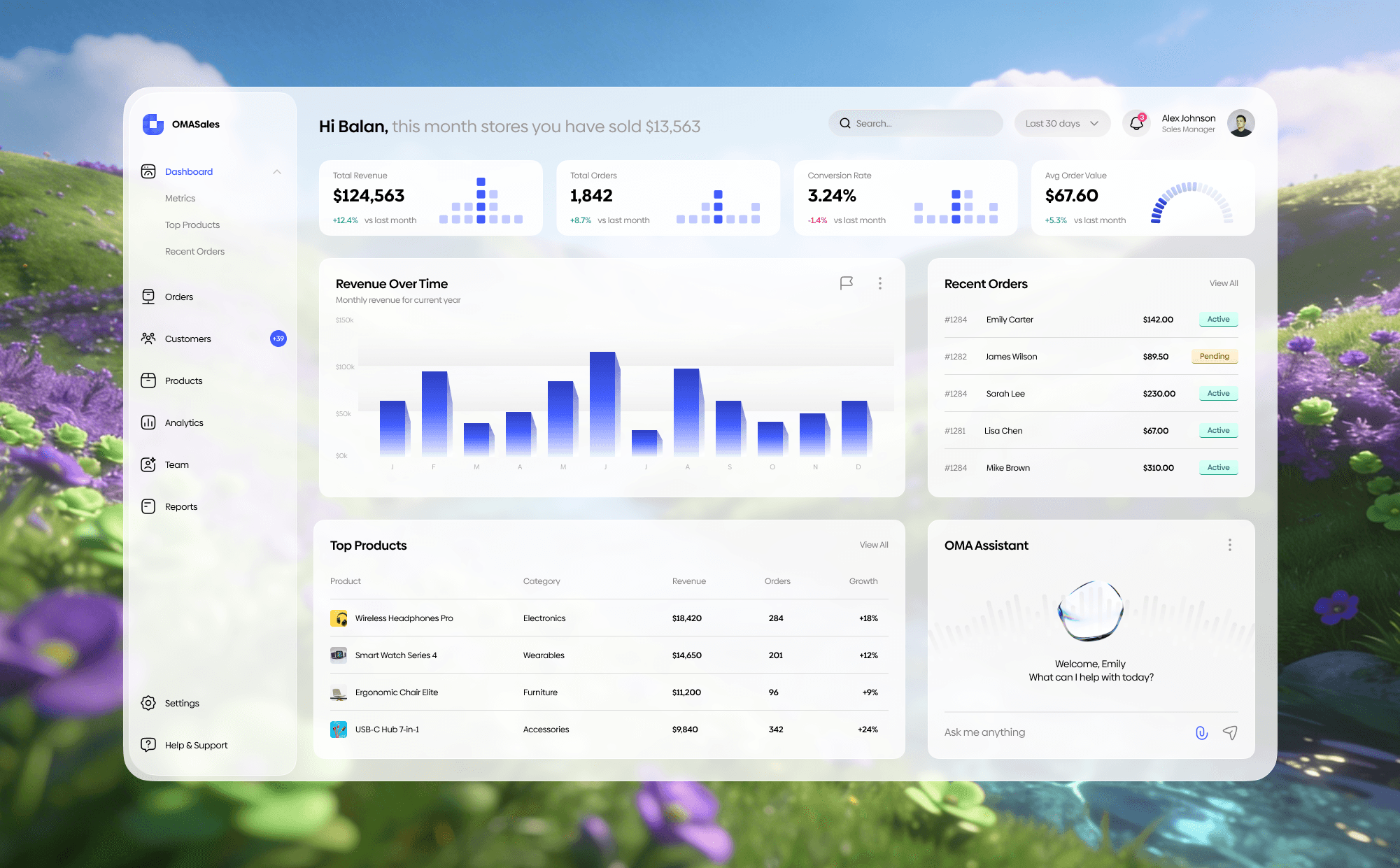This screenshot has height=868, width=1400.
Task: Click the Analytics chart icon in sidebar
Action: 148,422
